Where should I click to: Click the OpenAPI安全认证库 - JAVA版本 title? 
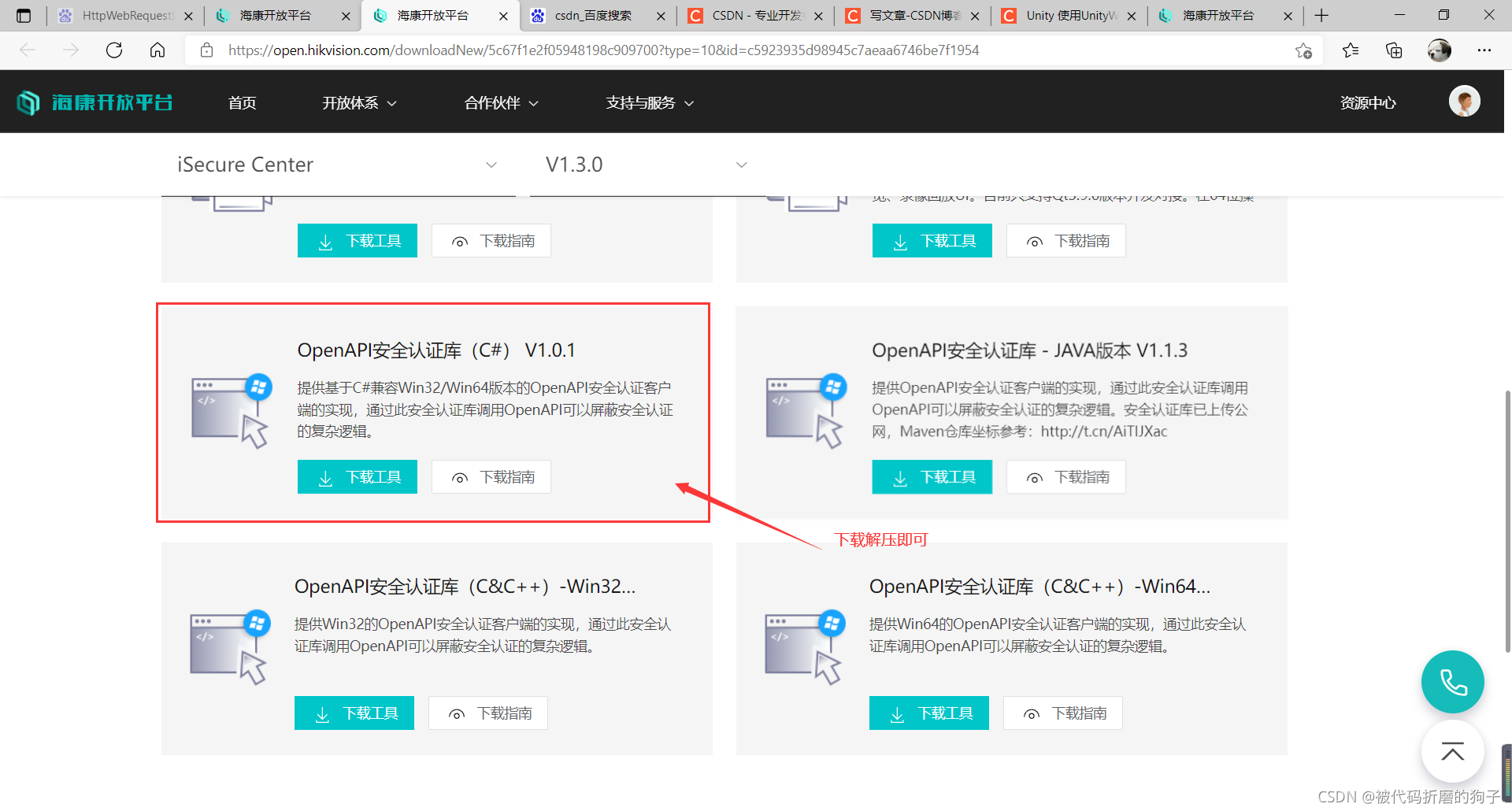pos(1029,350)
